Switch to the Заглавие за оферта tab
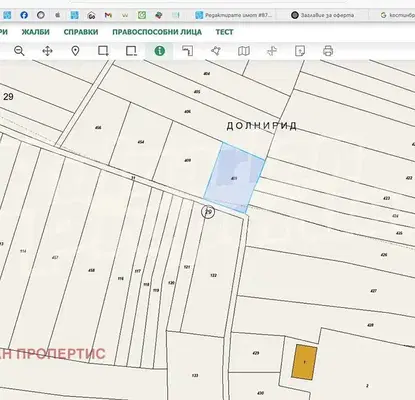Screen dimensions: 415x400 coord(323,15)
